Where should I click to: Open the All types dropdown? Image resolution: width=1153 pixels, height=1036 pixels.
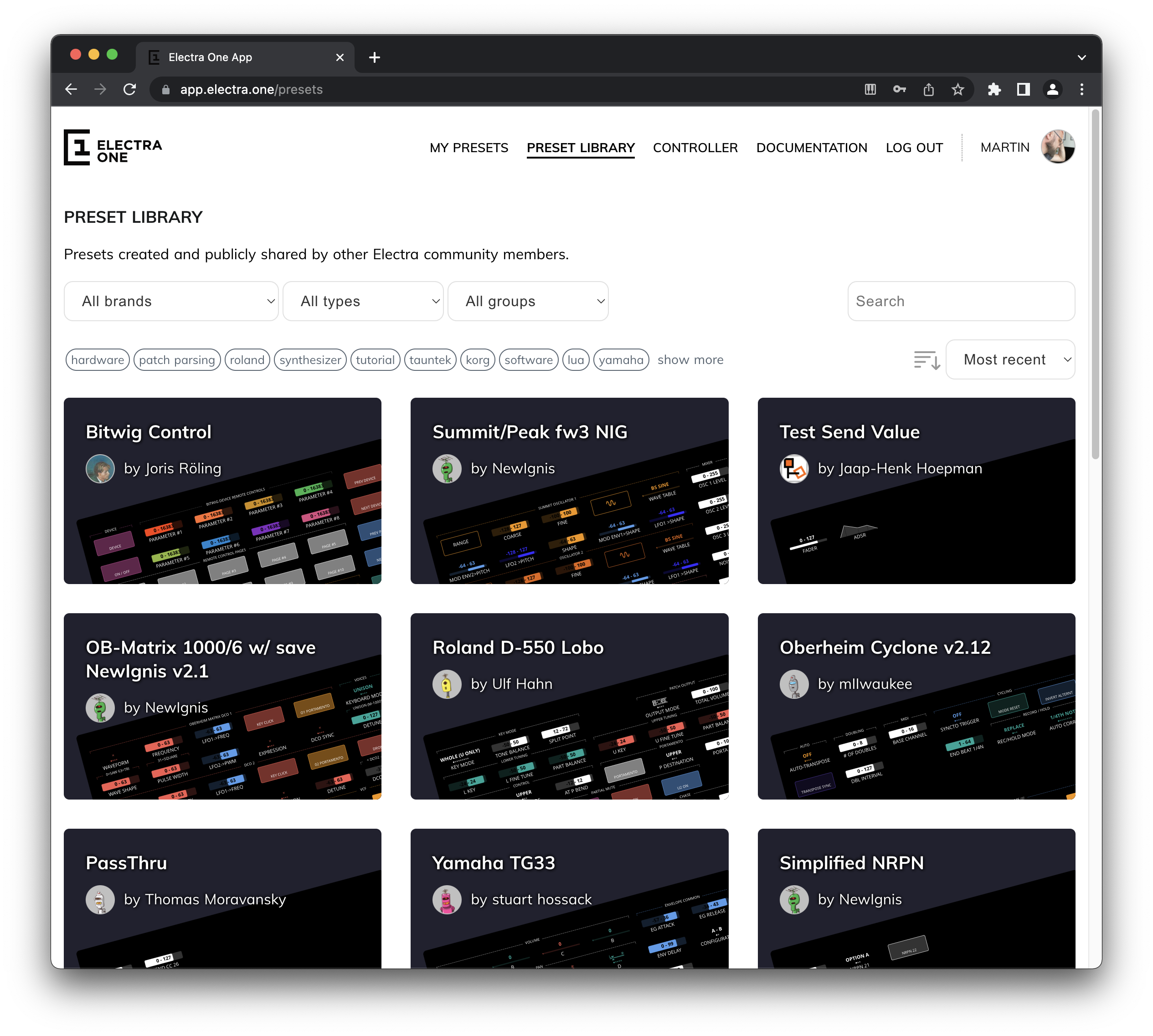(x=363, y=301)
